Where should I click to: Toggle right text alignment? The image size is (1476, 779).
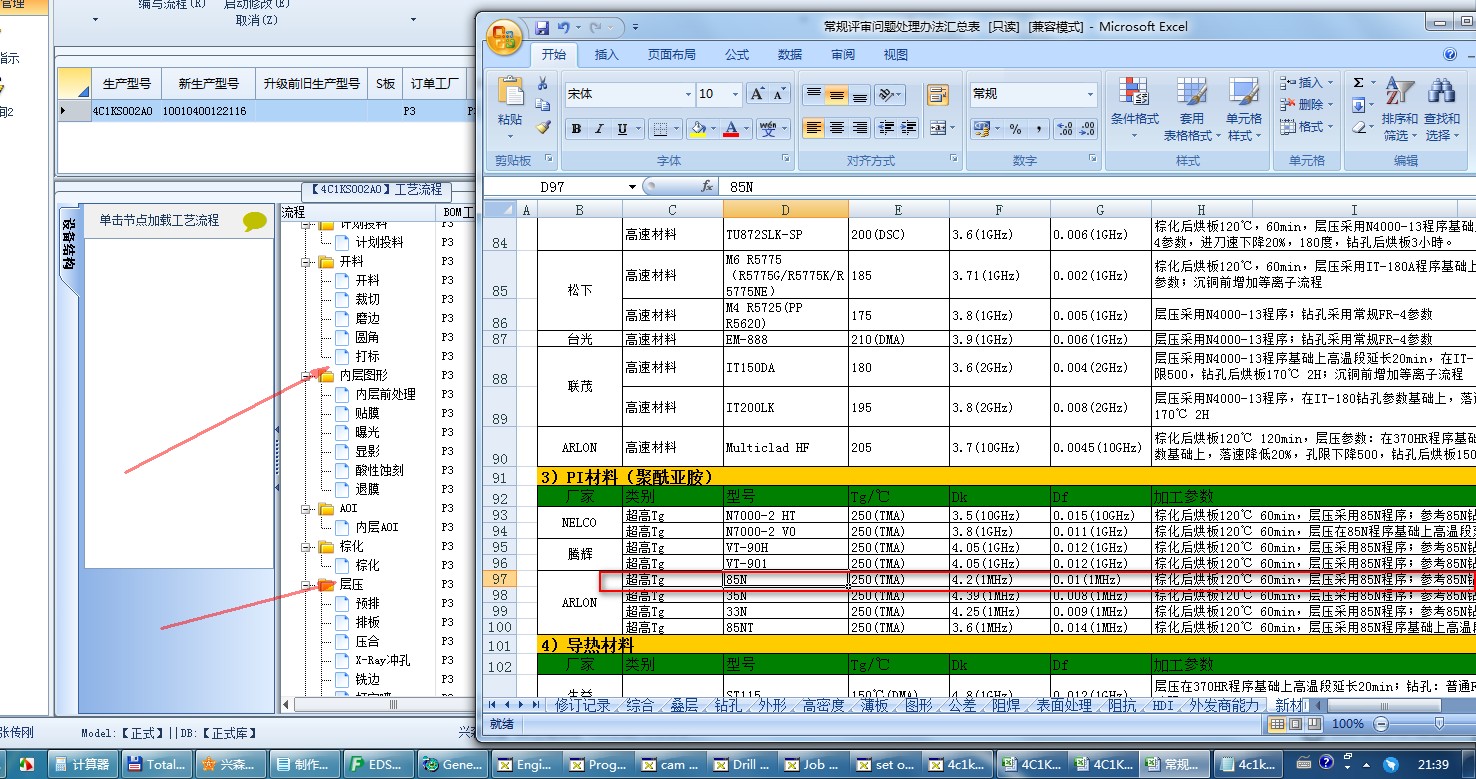pos(860,128)
